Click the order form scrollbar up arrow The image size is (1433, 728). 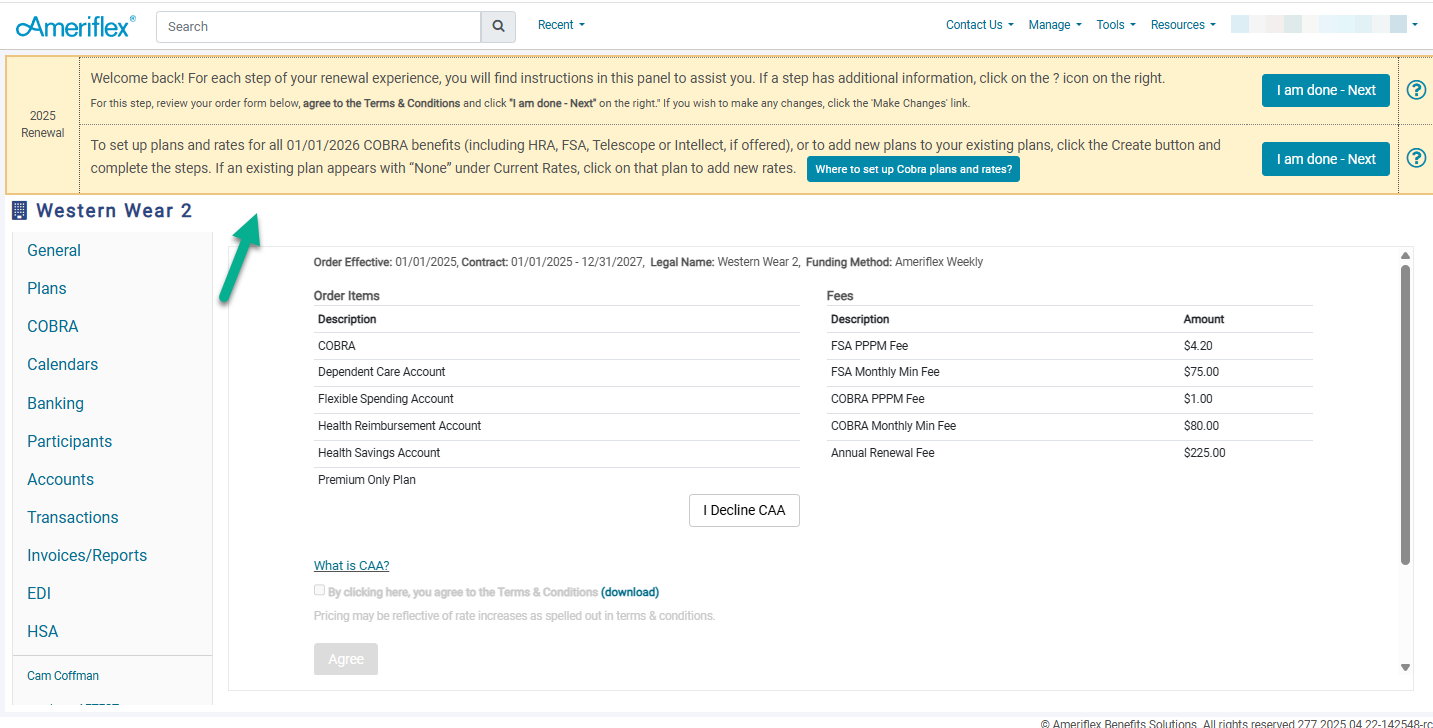pos(1405,256)
